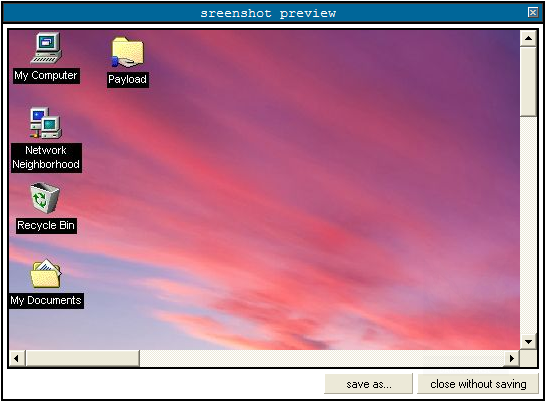Click the horizontal scrollbar thumb
Viewport: 546px width, 402px height.
tap(83, 358)
